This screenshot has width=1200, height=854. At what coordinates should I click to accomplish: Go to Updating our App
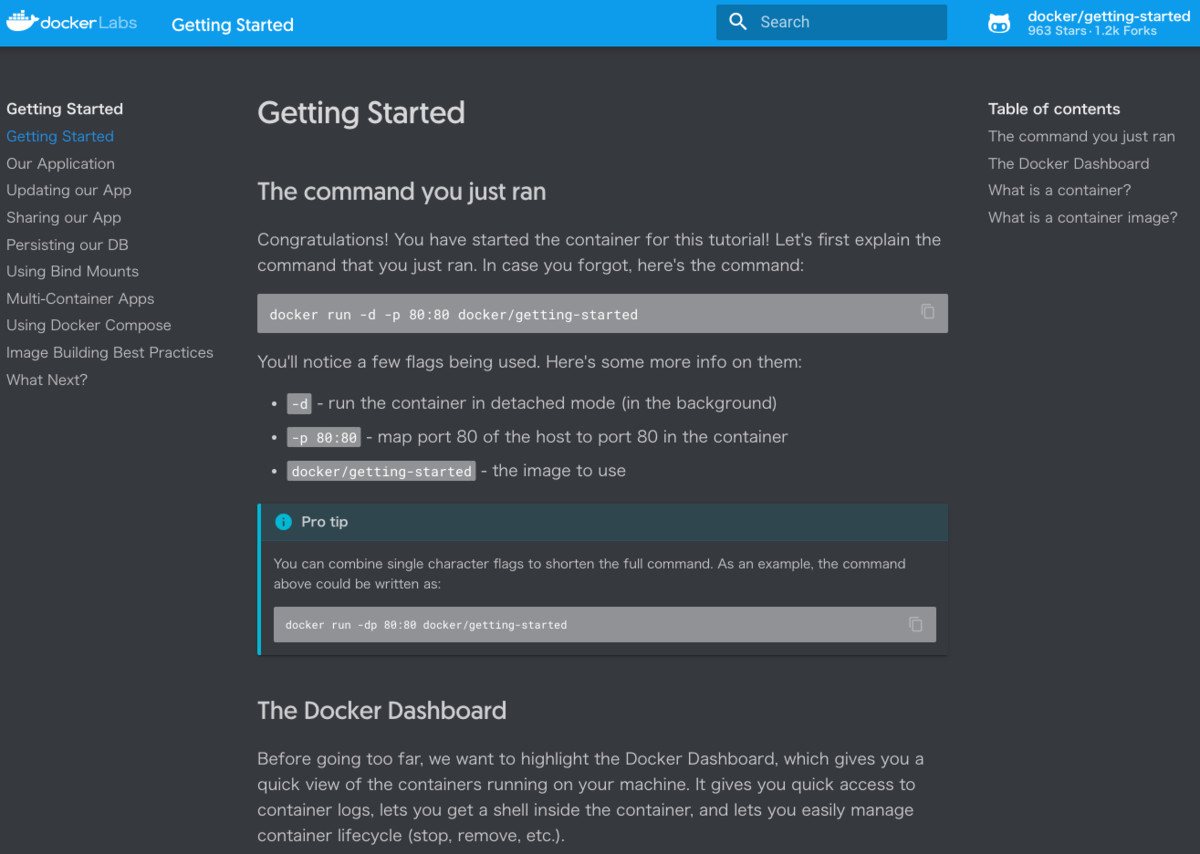69,190
